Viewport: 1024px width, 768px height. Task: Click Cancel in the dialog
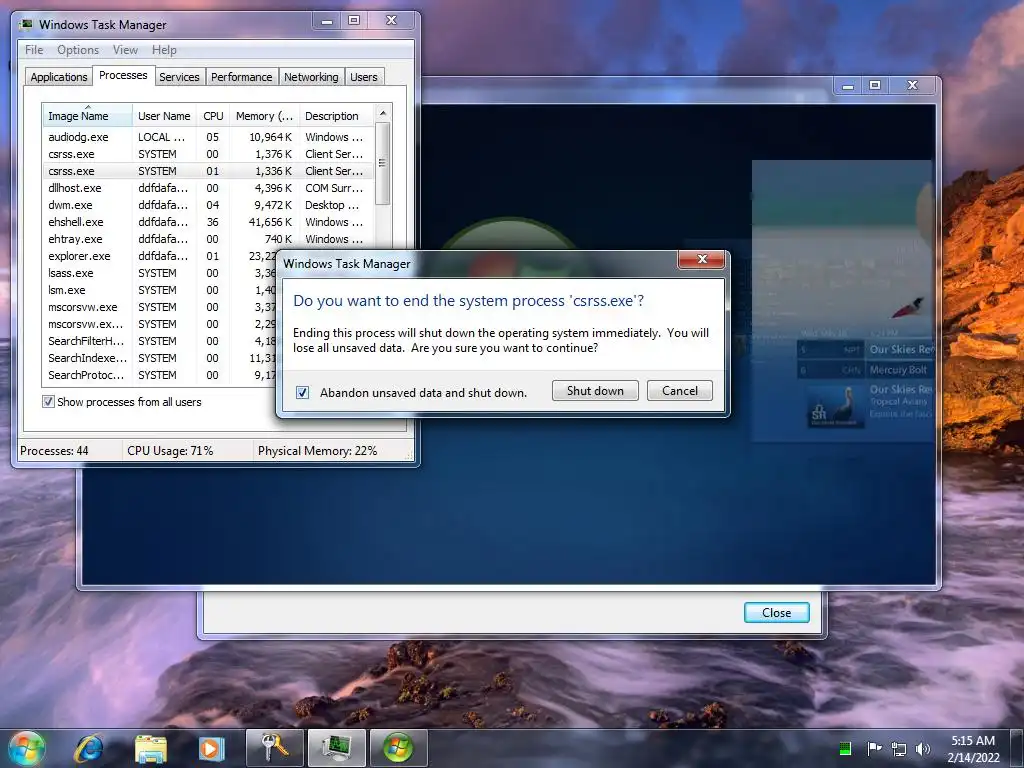pos(680,391)
